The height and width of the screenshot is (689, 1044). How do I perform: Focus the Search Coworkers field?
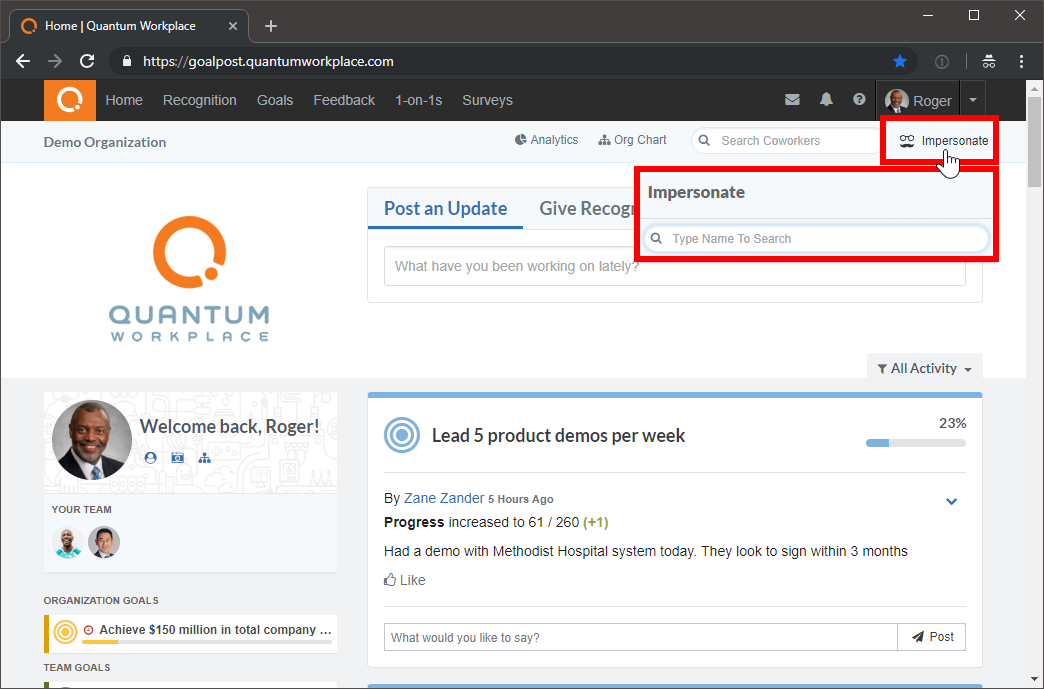click(788, 140)
